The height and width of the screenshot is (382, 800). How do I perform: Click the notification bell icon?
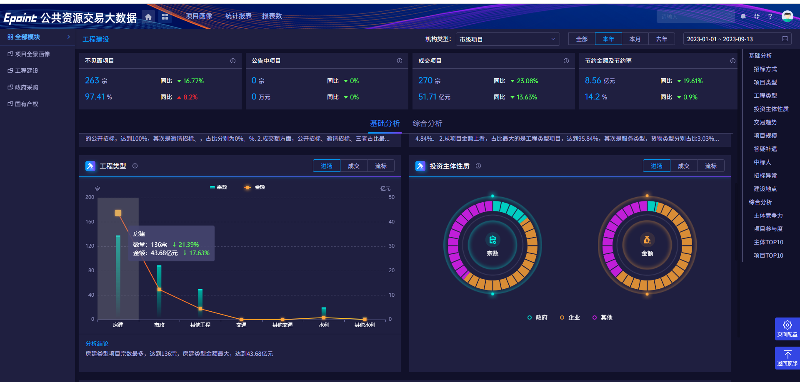(743, 17)
